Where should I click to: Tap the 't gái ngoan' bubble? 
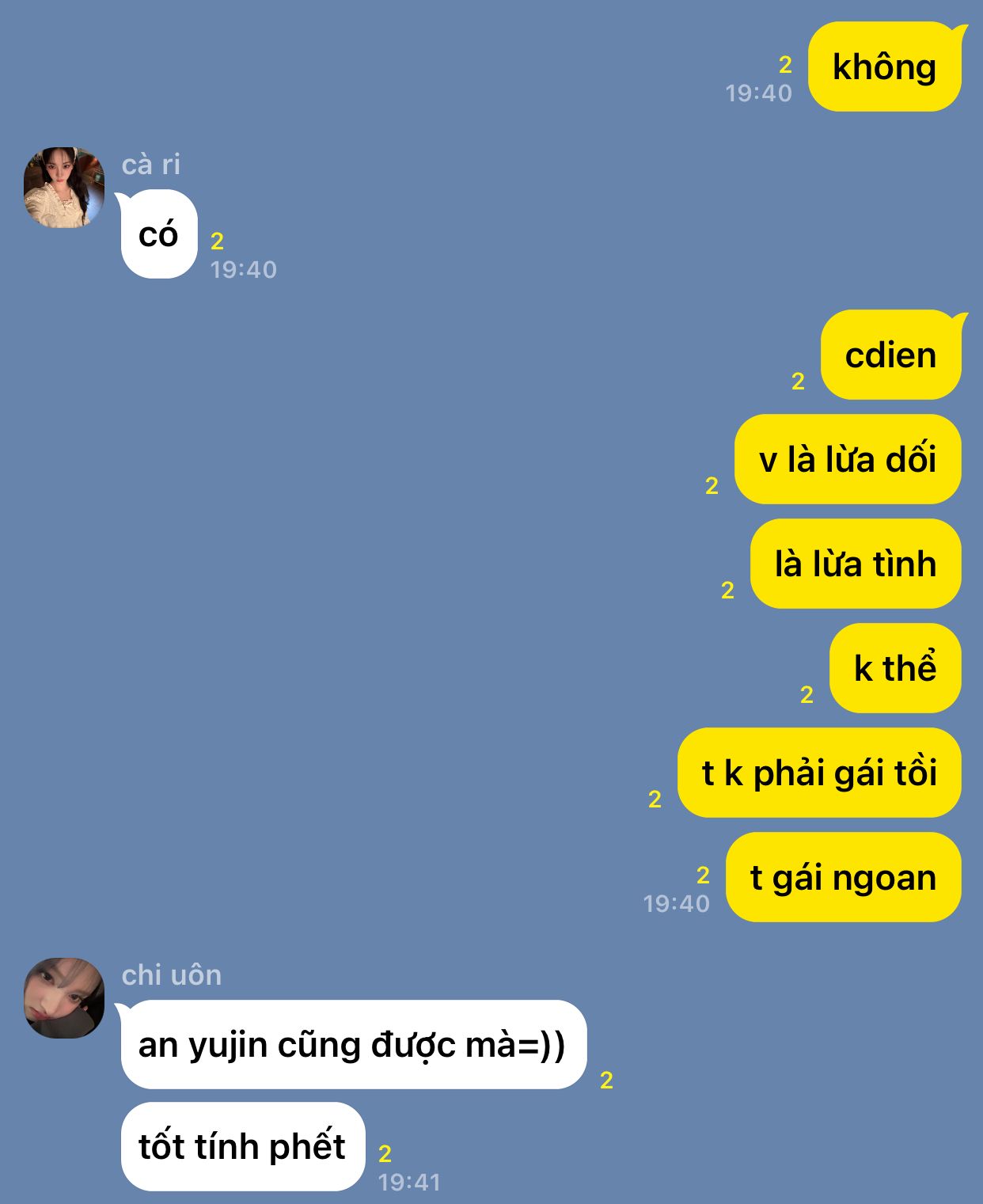[843, 877]
